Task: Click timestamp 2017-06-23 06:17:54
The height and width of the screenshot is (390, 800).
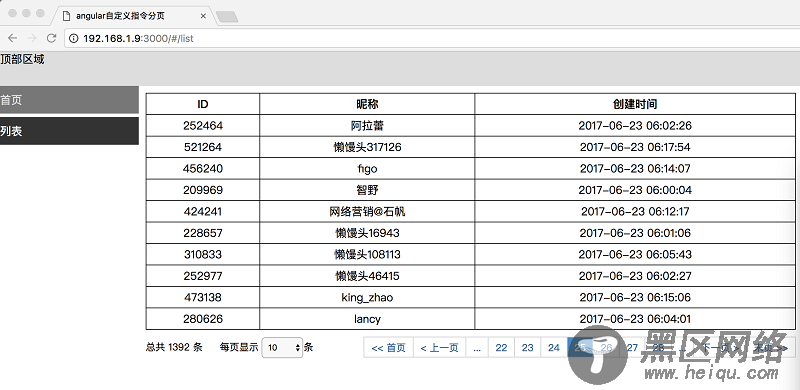Action: click(x=635, y=147)
